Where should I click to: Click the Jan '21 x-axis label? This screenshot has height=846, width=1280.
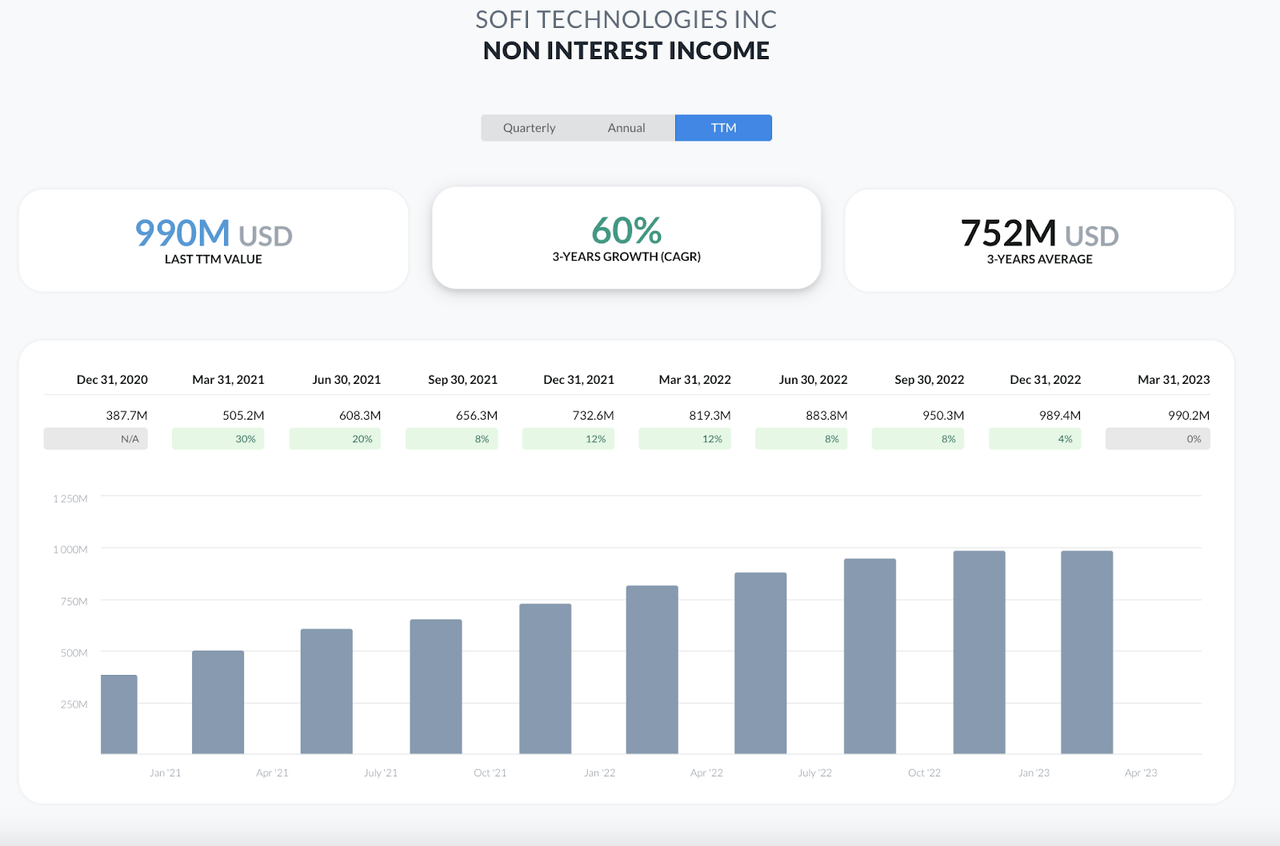click(165, 773)
